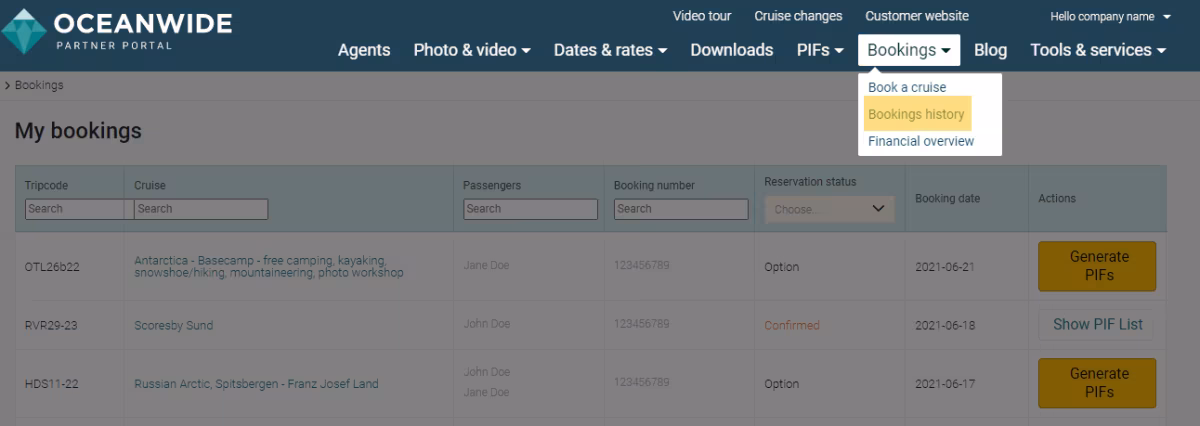Select Financial overview in Bookings menu
Screen dimensions: 1200x426
[920, 141]
